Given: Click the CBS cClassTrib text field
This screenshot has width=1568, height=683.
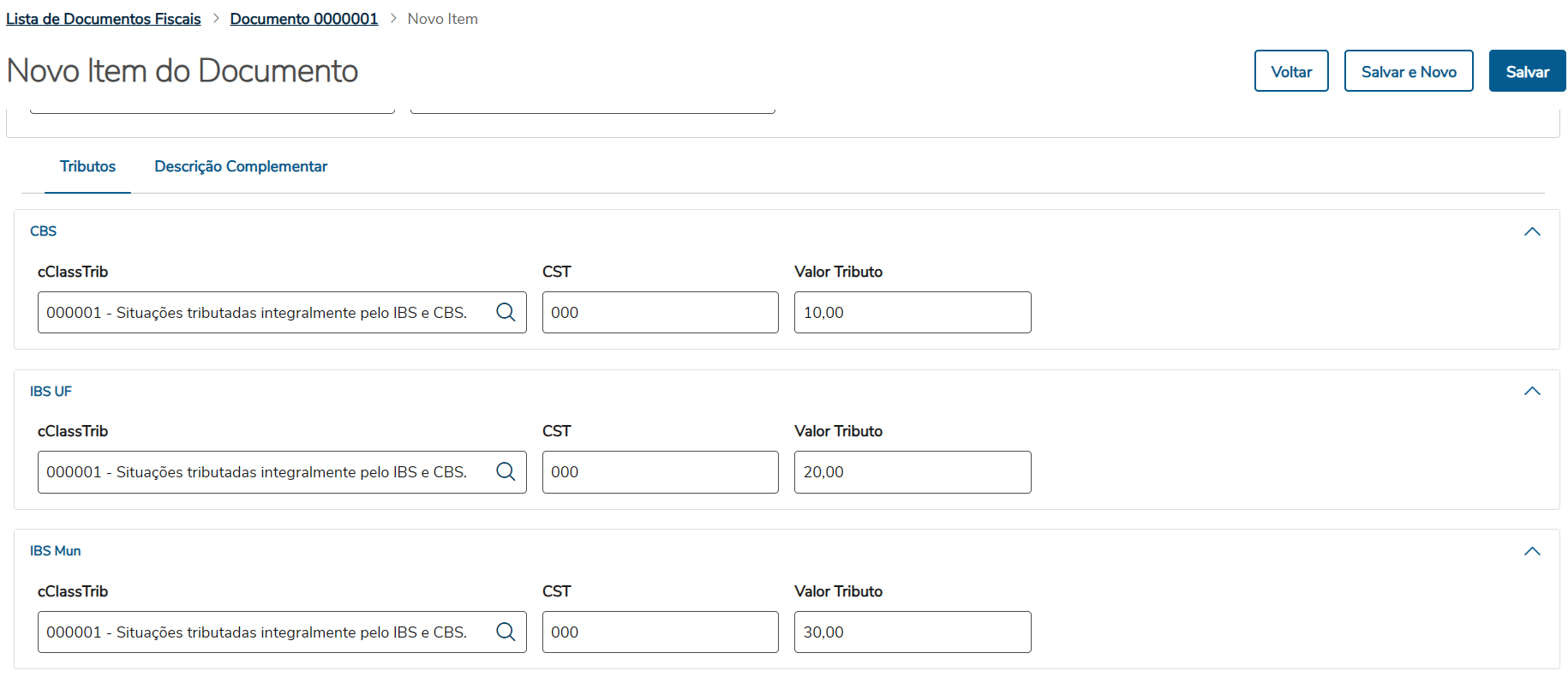Looking at the screenshot, I should [257, 312].
